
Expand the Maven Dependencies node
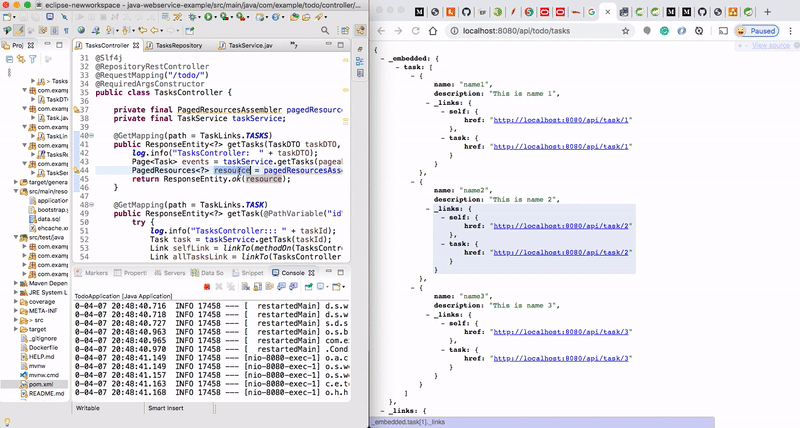tap(16, 283)
